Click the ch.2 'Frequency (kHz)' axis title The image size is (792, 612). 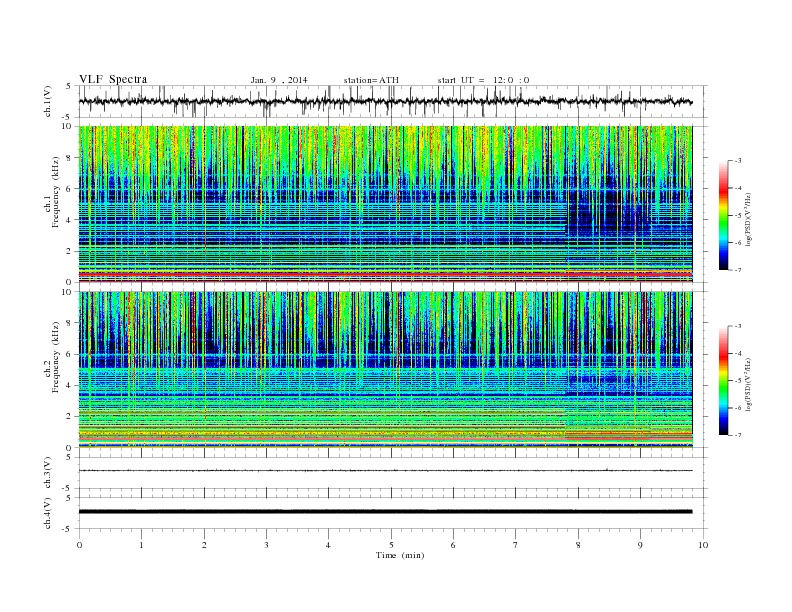pyautogui.click(x=56, y=357)
